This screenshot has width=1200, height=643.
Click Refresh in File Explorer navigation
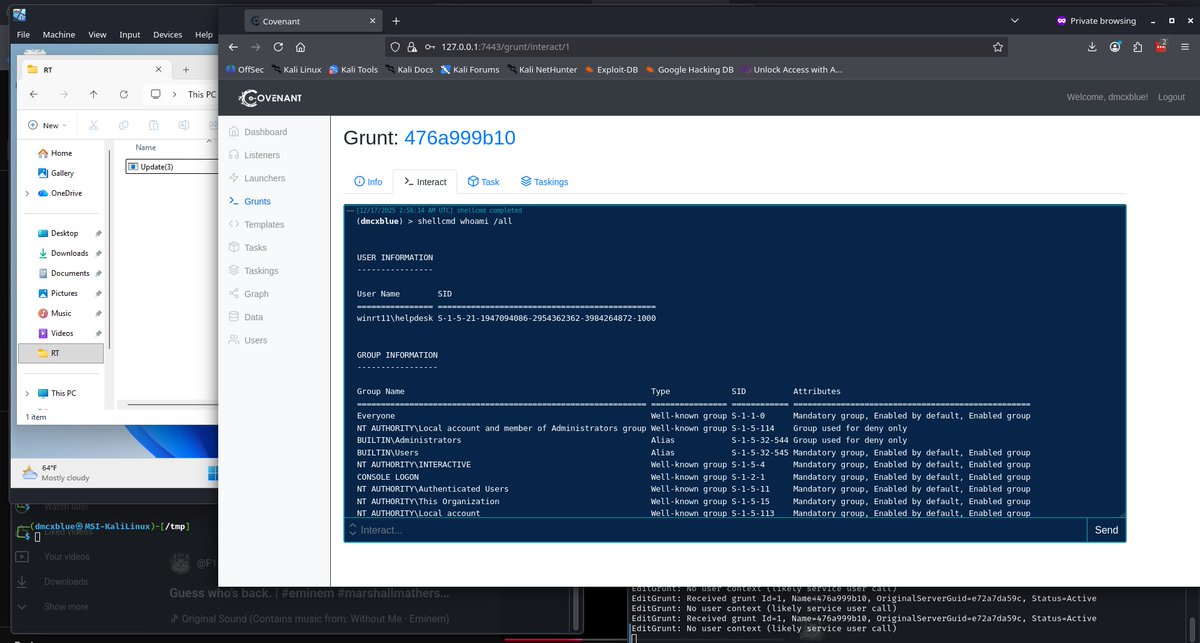124,94
